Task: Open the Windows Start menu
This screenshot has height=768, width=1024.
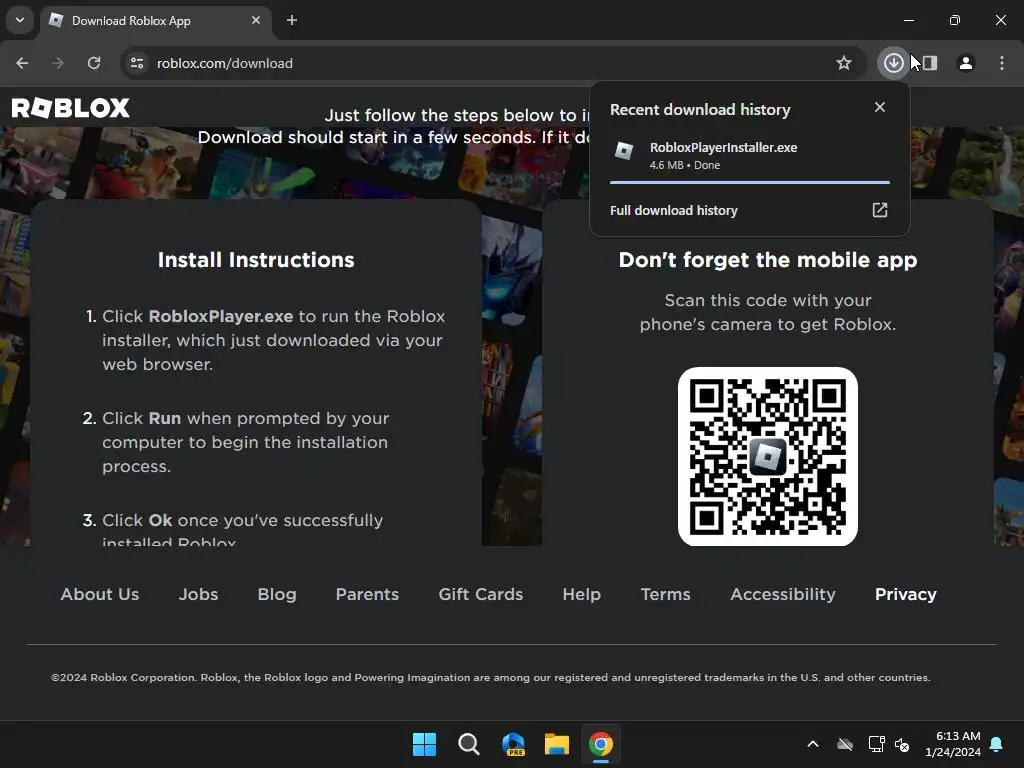Action: click(424, 744)
